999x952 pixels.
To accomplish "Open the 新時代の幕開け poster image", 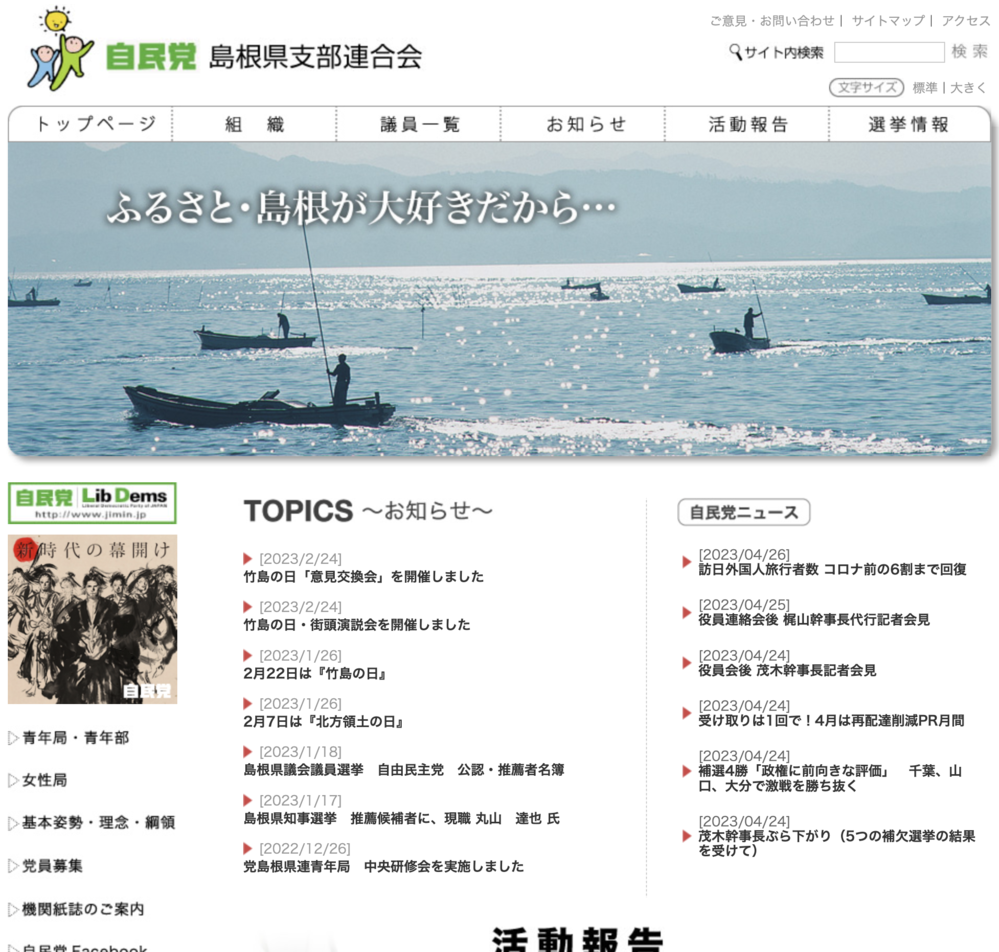I will coord(92,619).
